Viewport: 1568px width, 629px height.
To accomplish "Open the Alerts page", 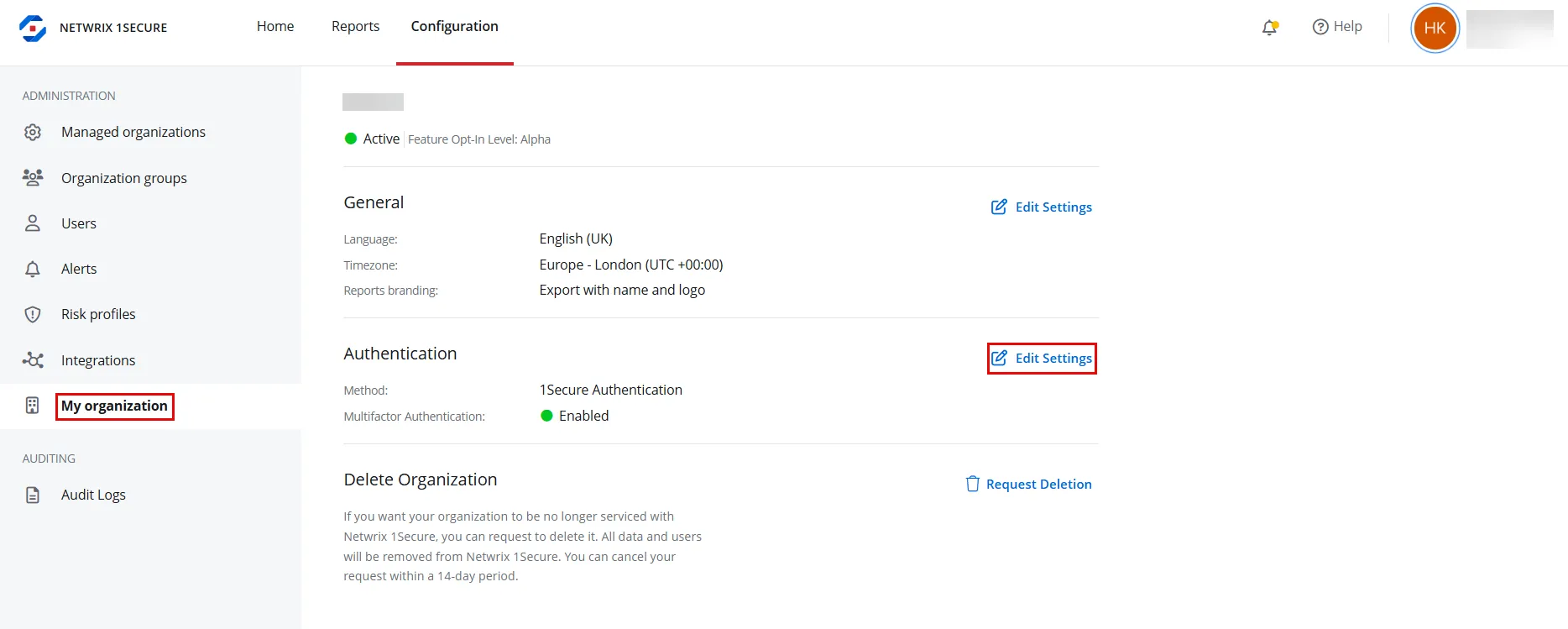I will 79,269.
